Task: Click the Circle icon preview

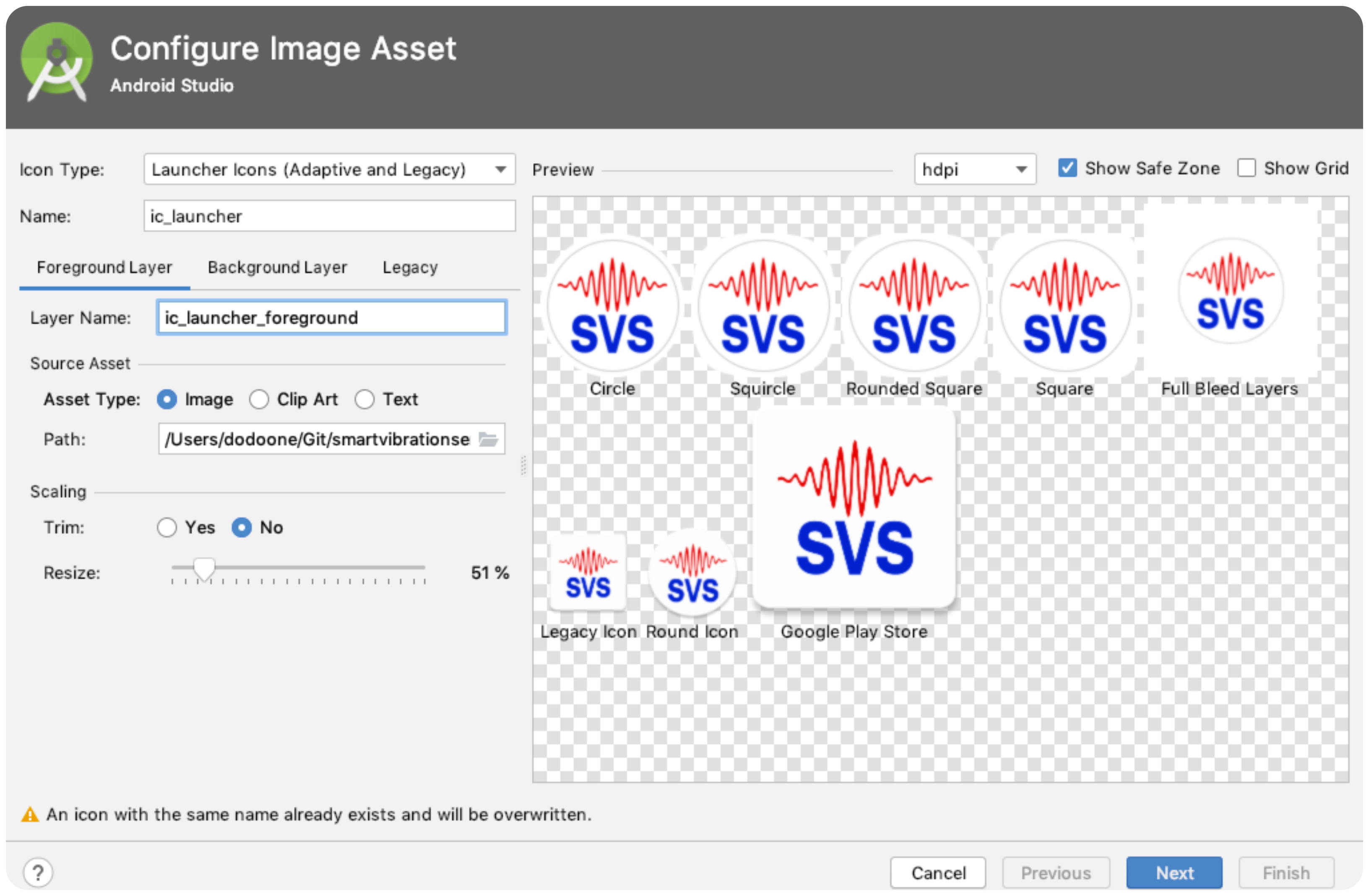Action: pyautogui.click(x=612, y=306)
